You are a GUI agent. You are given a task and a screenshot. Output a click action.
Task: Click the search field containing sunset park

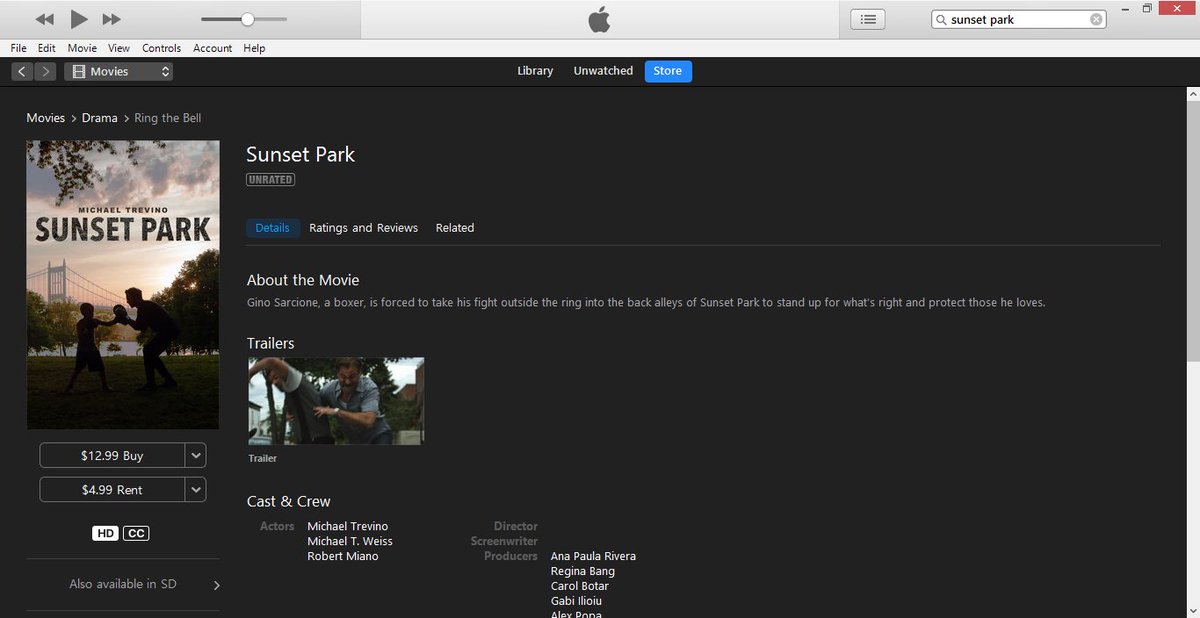[1019, 20]
